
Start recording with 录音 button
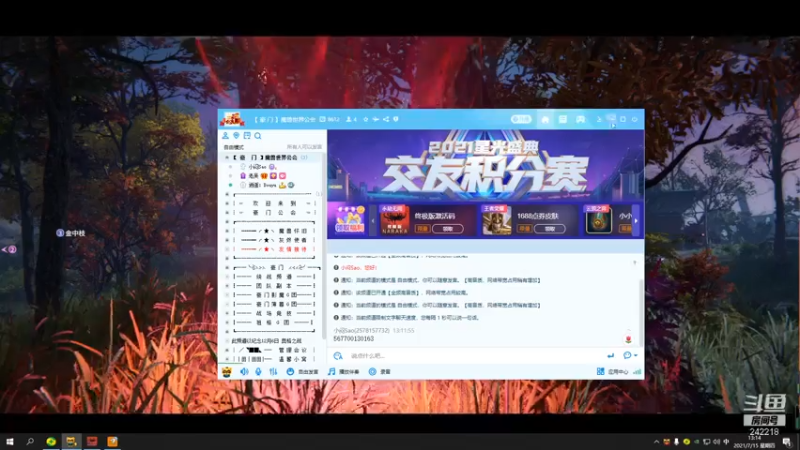pos(380,371)
